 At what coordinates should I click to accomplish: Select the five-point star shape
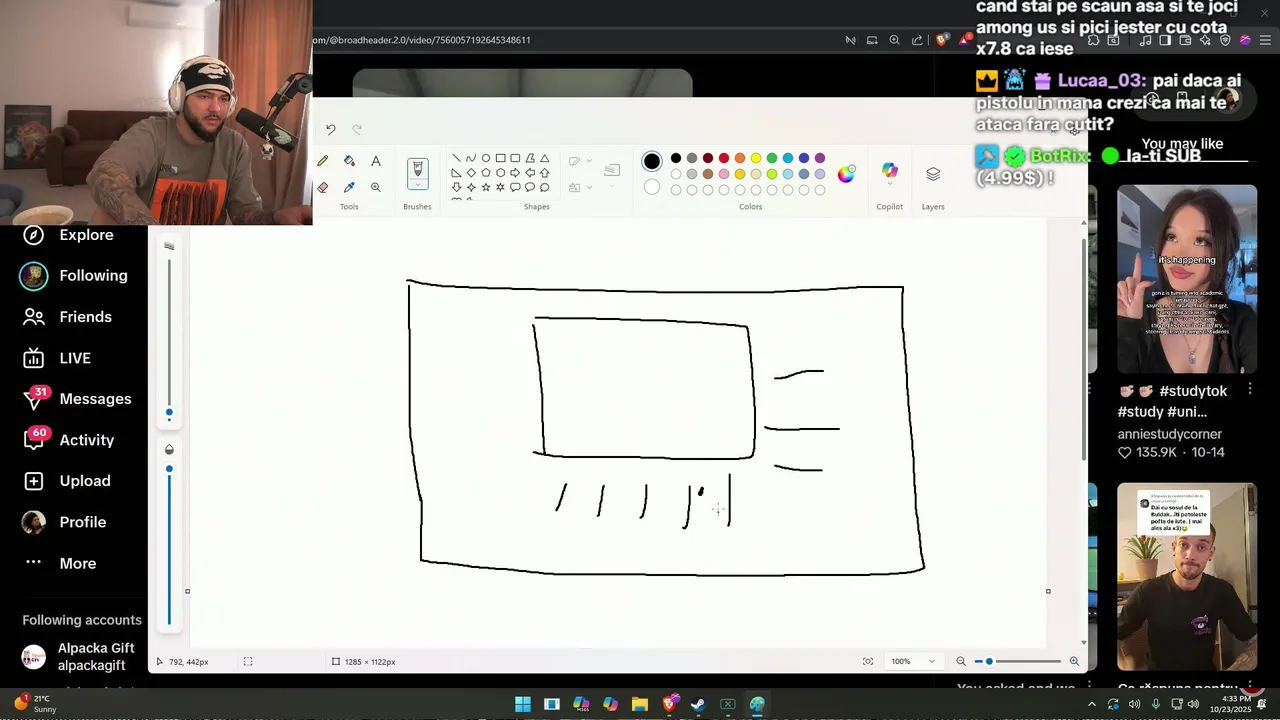tap(486, 187)
